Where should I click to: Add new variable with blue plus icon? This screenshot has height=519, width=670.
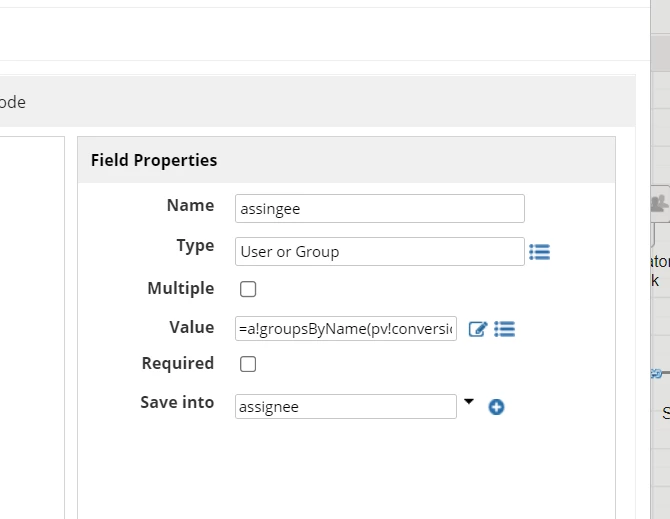496,407
